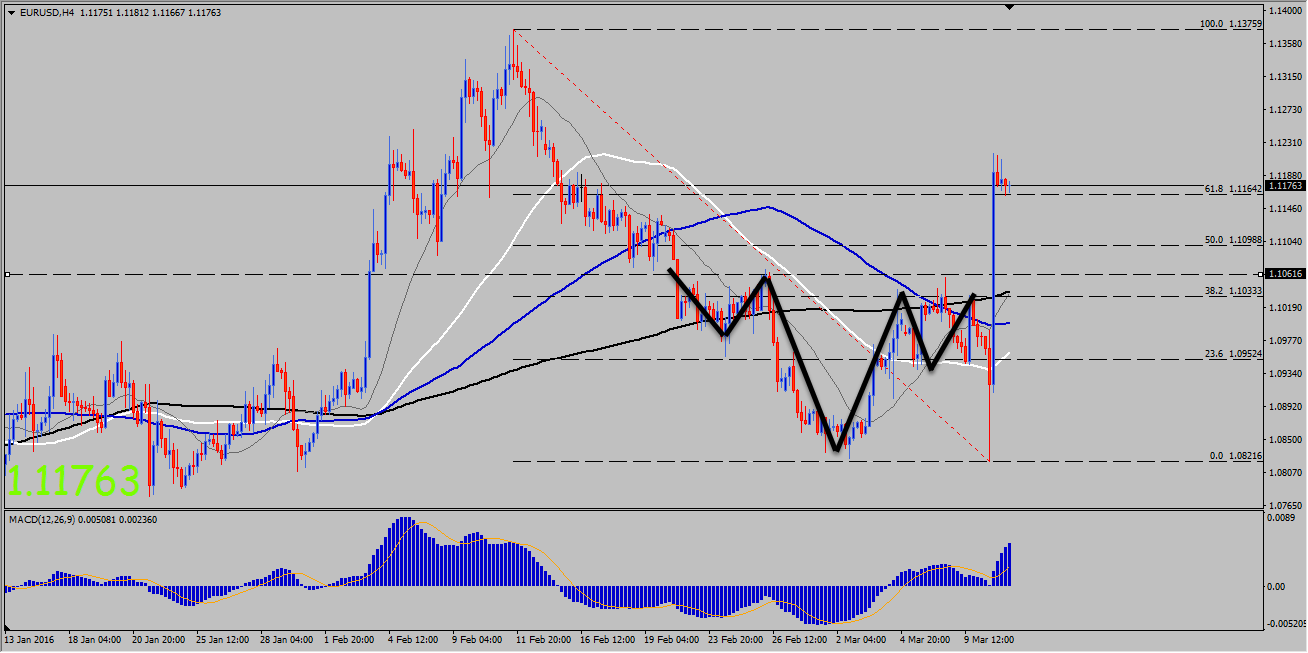1308x653 pixels.
Task: Click the chart shift triangle marker at top
Action: click(x=1010, y=8)
